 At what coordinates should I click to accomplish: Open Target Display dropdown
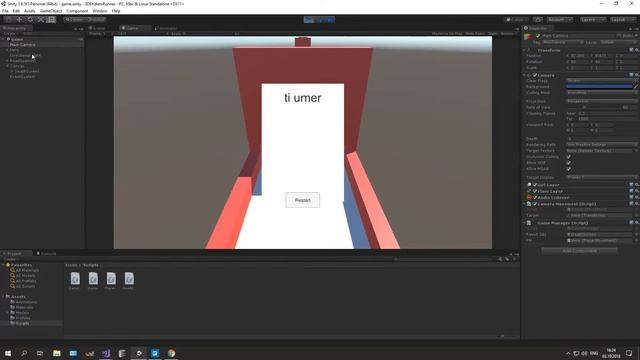[x=602, y=177]
